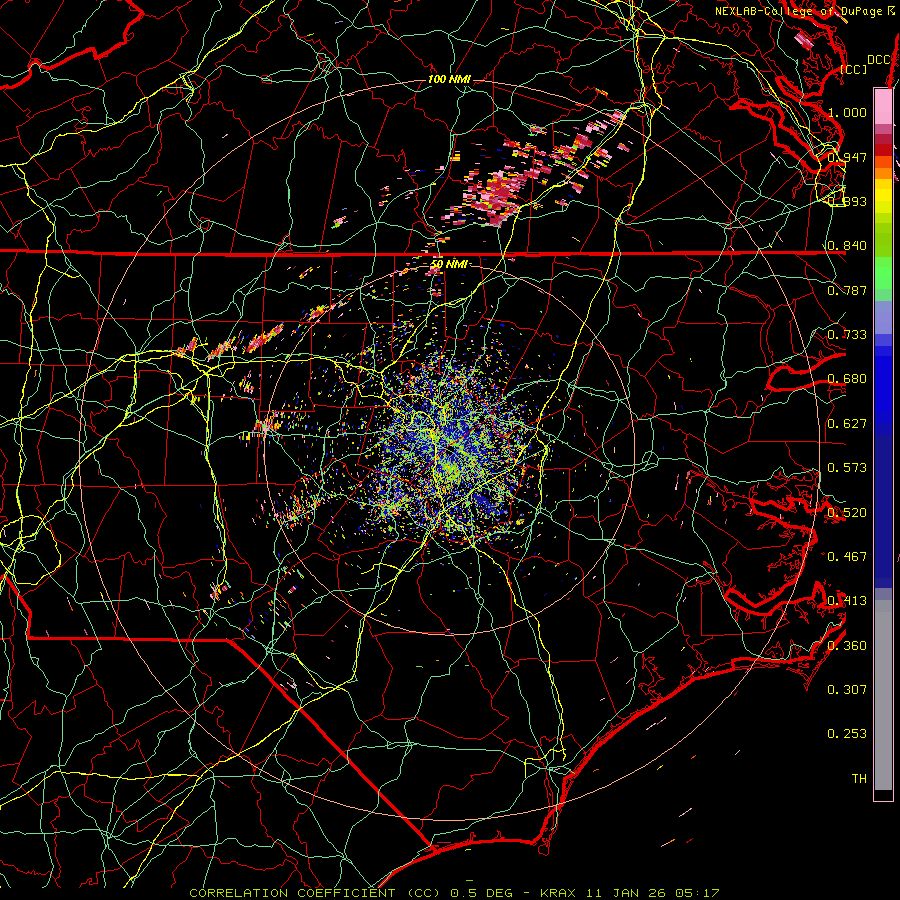This screenshot has width=900, height=900.
Task: Pick the gray segment of the color bar
Action: [x=883, y=695]
